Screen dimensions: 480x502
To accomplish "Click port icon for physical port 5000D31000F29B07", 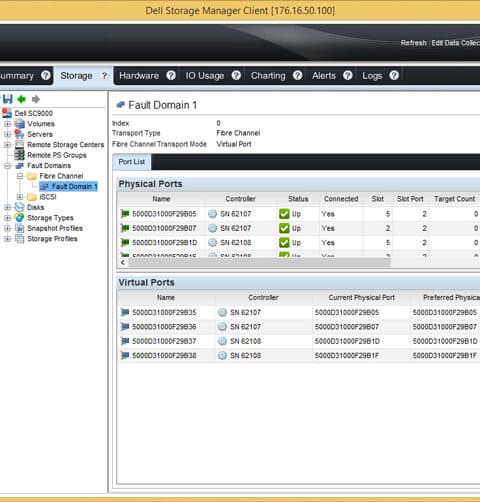I will pyautogui.click(x=125, y=228).
